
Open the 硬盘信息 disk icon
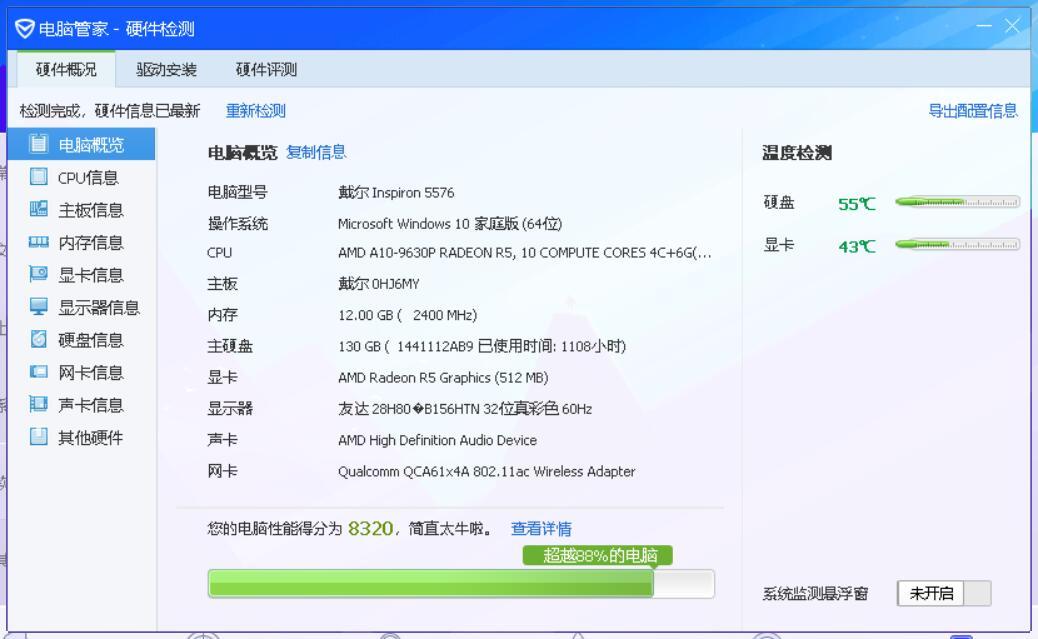coord(39,338)
